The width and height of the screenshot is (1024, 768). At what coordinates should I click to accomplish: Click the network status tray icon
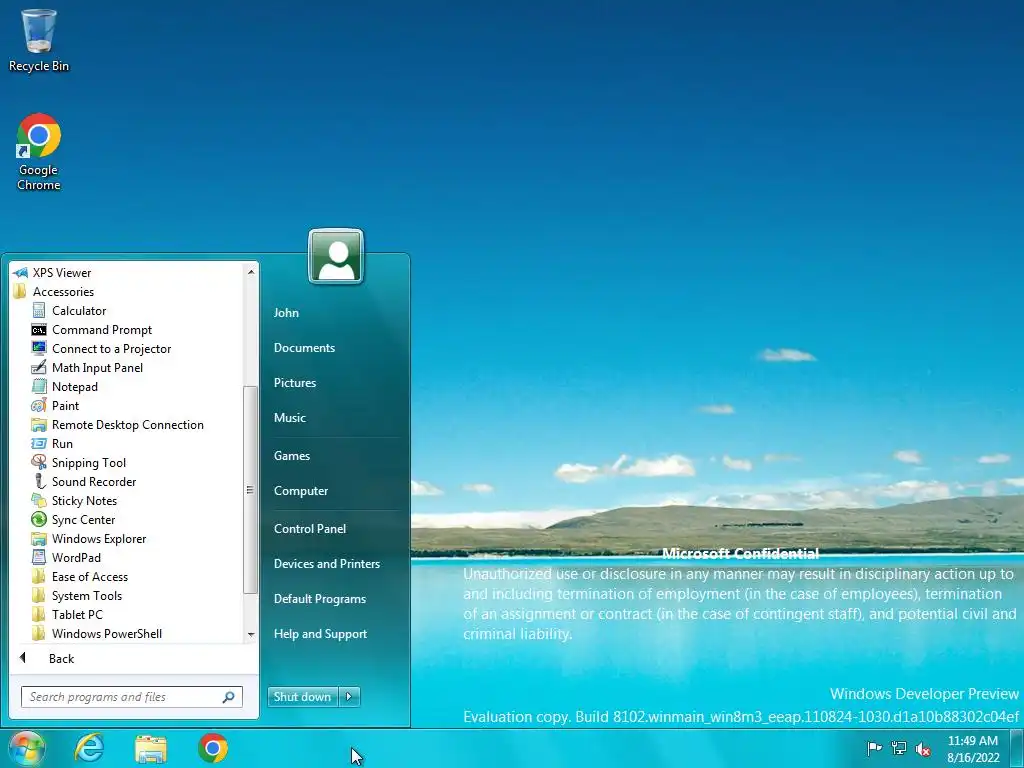[899, 748]
